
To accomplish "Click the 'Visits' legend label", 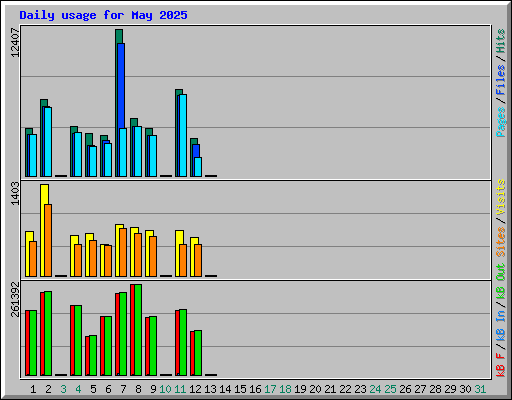I will coord(500,197).
